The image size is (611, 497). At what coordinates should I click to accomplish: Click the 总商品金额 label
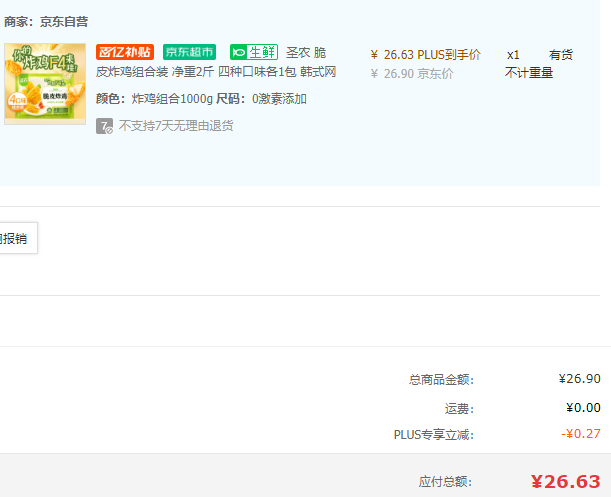pos(441,379)
